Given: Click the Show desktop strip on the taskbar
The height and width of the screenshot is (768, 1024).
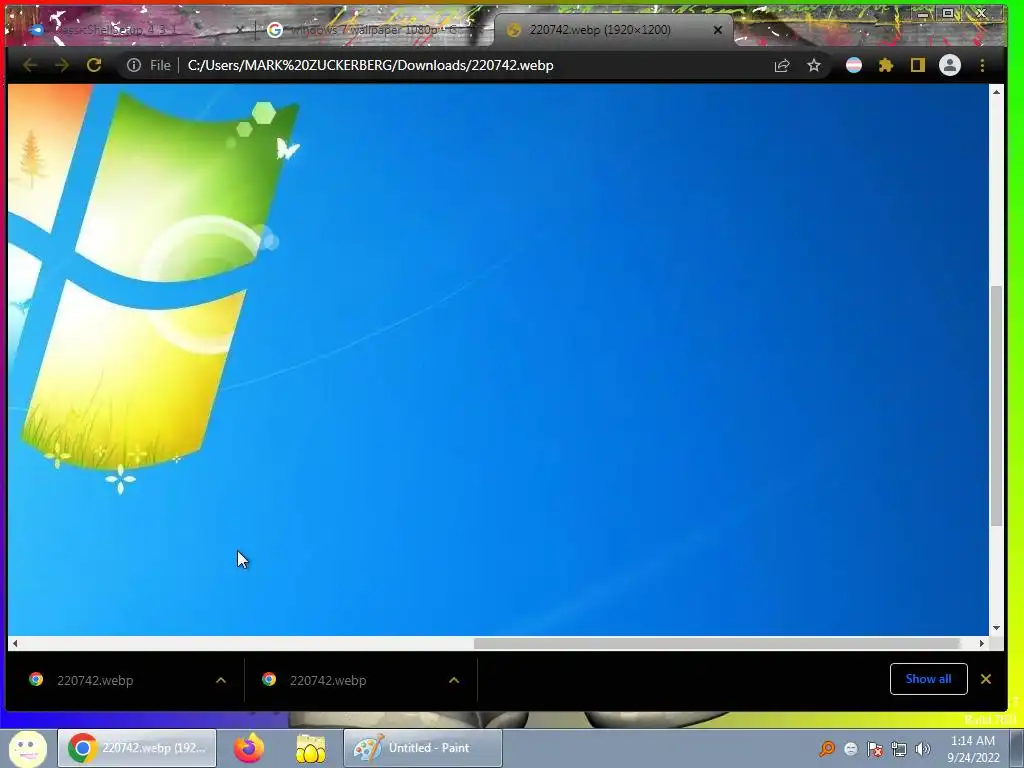Looking at the screenshot, I should [1017, 748].
